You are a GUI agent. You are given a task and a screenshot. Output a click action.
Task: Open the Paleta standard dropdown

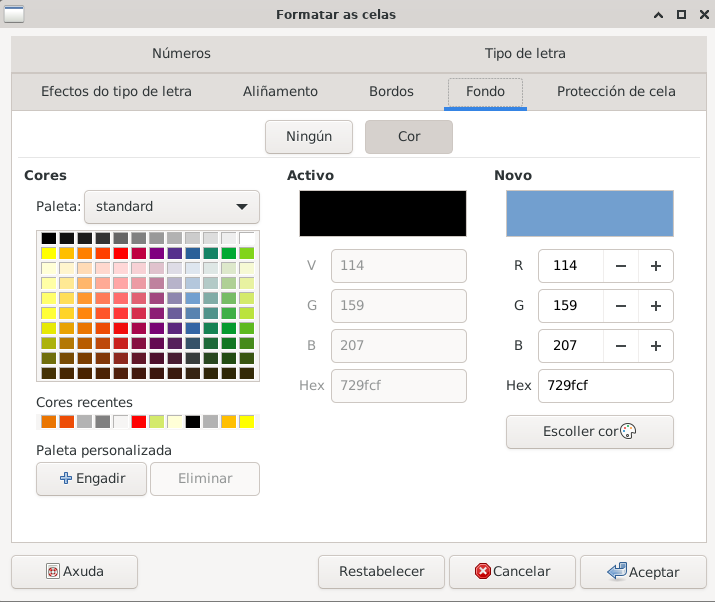click(x=171, y=207)
